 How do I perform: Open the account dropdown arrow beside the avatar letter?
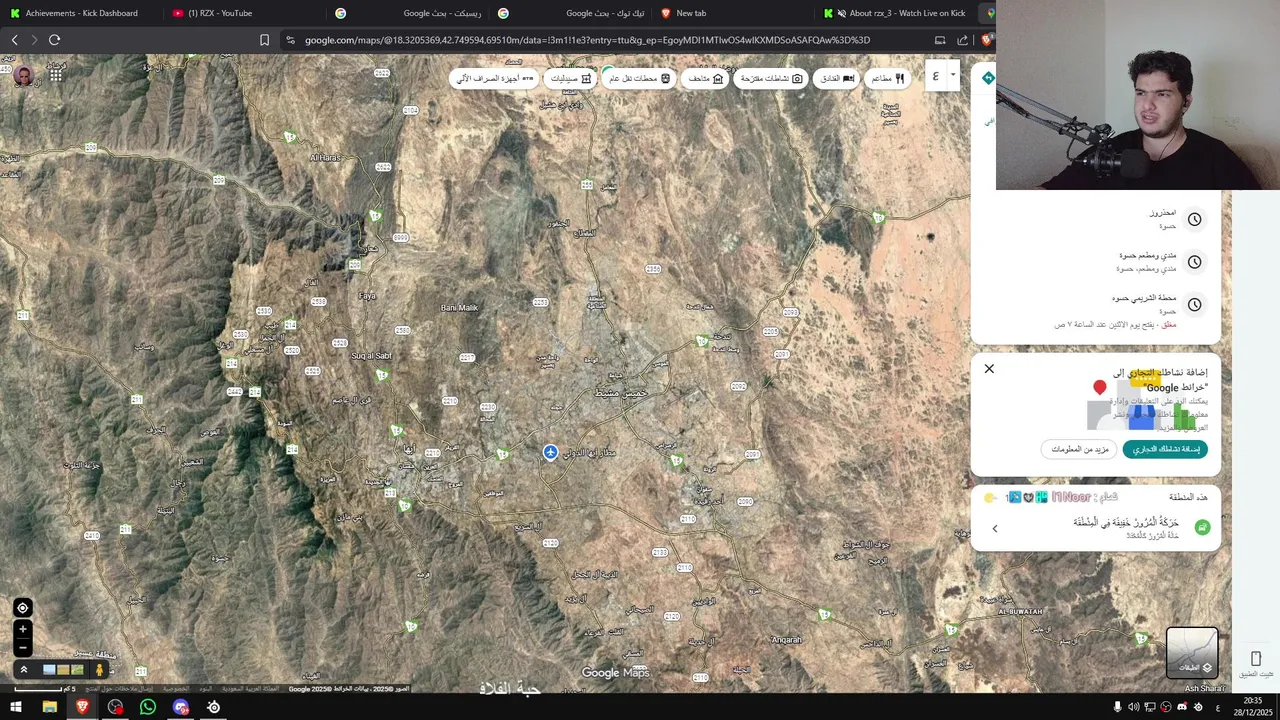953,75
